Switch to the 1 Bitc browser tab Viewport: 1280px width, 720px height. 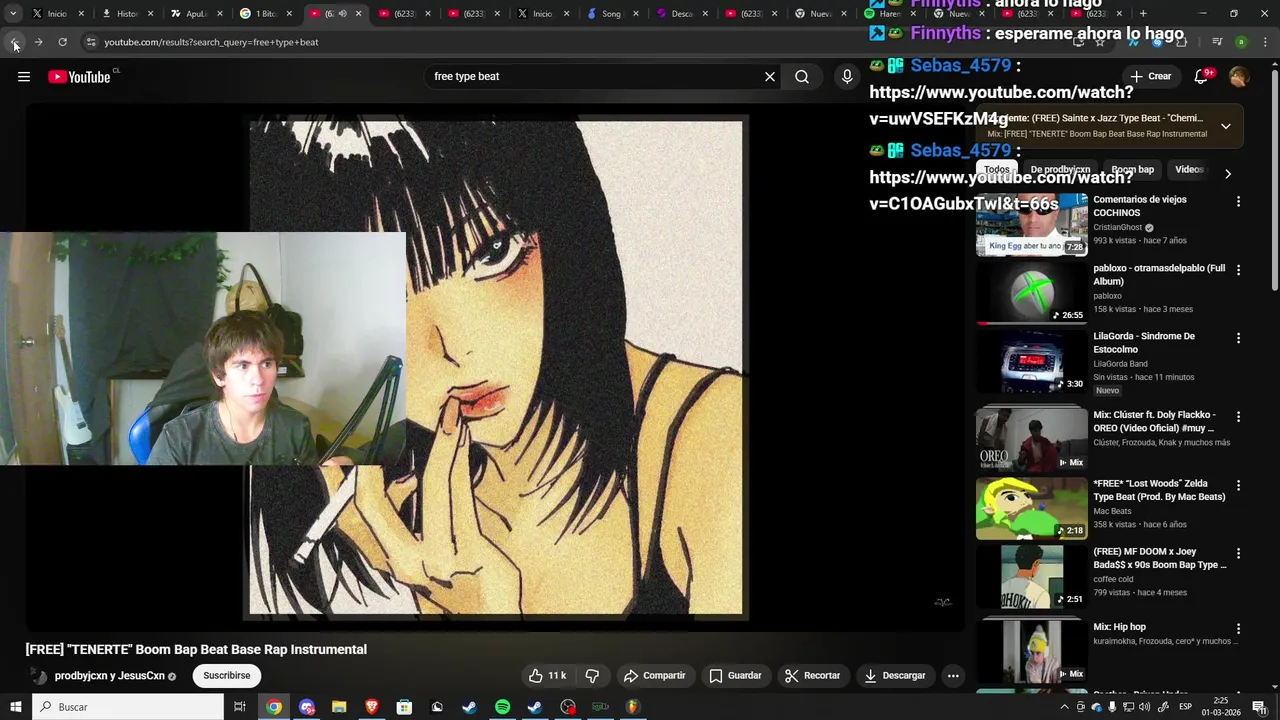264,14
